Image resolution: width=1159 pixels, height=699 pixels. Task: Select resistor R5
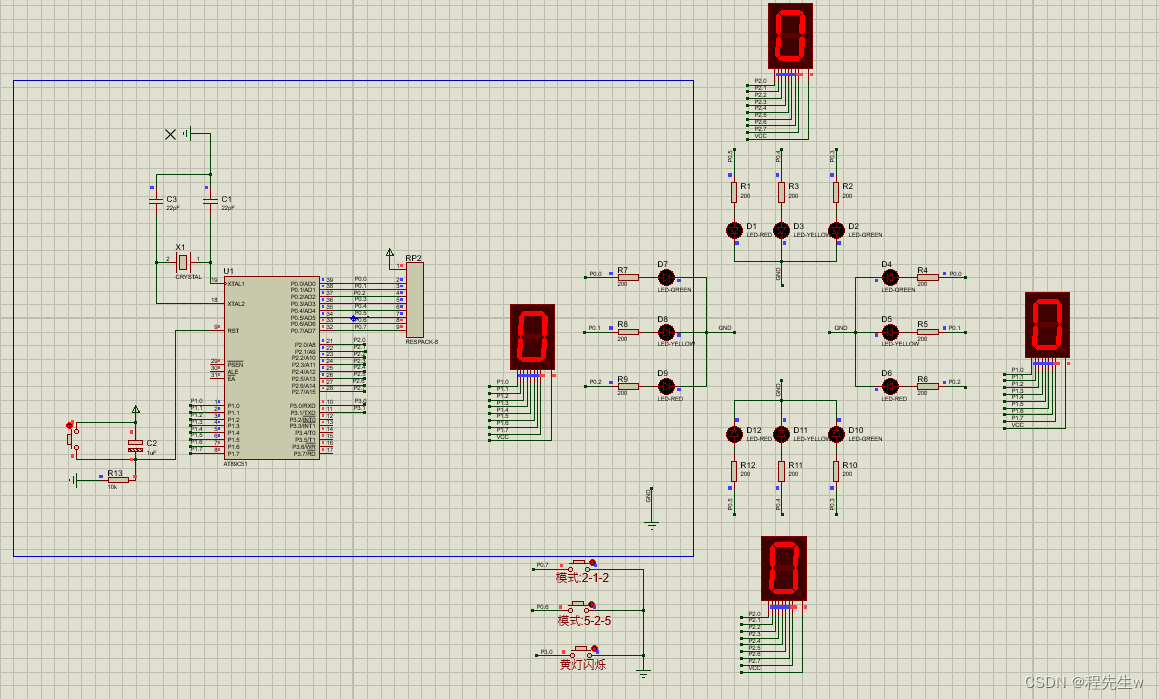coord(928,332)
